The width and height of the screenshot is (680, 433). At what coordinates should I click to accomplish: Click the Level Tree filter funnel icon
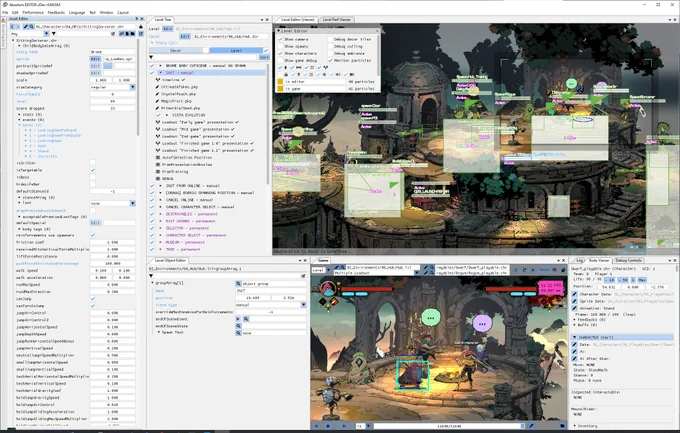coord(151,57)
